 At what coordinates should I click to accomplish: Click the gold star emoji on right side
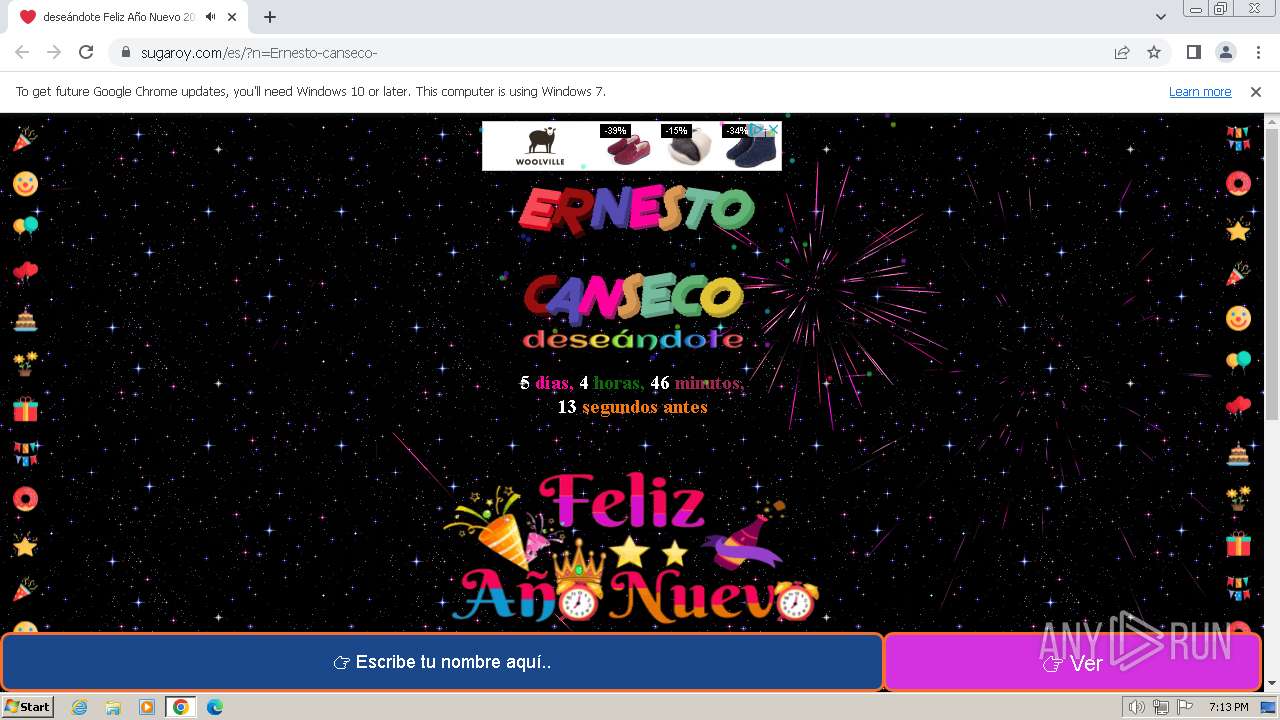point(1238,230)
